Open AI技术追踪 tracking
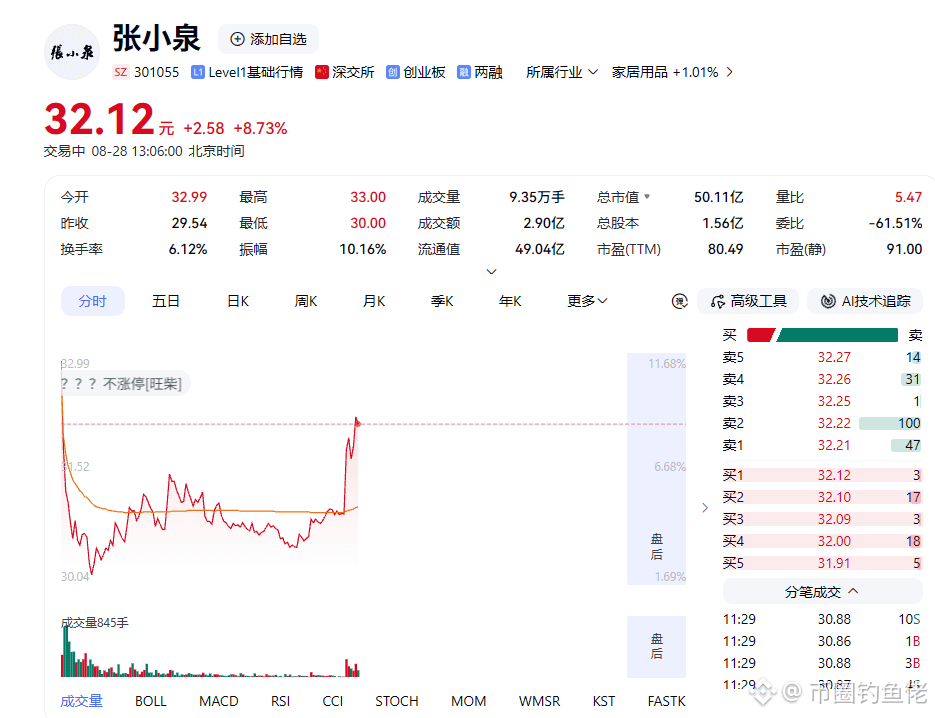 coord(866,301)
